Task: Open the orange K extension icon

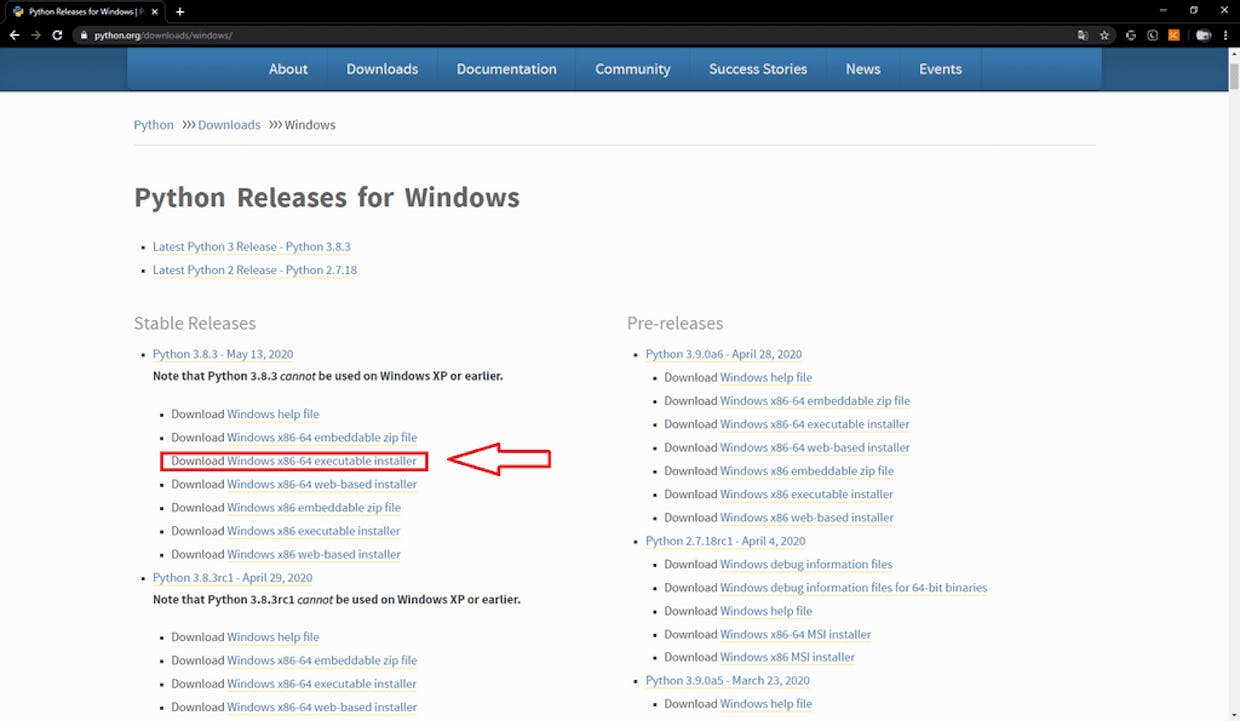Action: pyautogui.click(x=1174, y=35)
